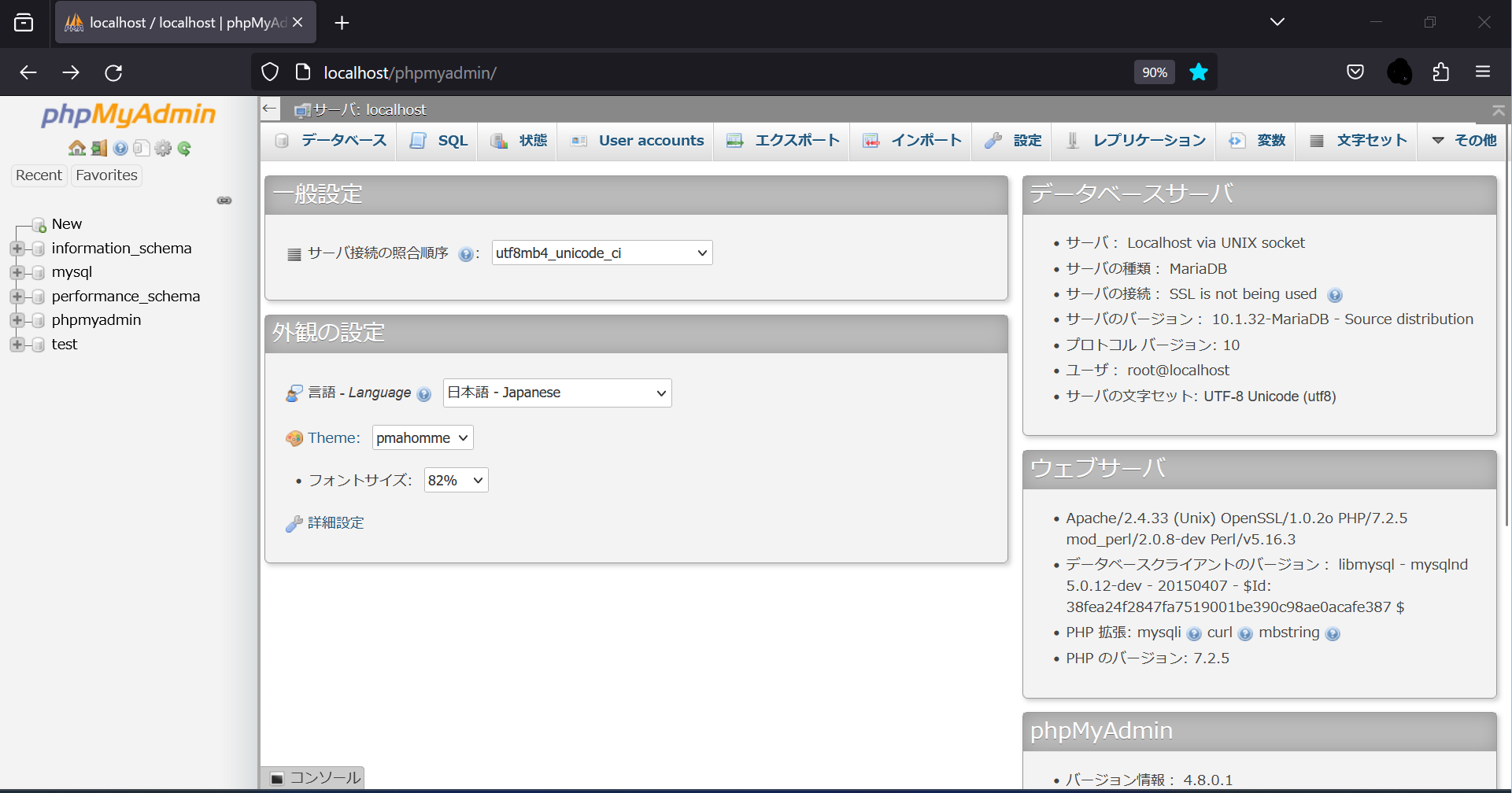Click the blue bookmark star icon

click(1199, 72)
